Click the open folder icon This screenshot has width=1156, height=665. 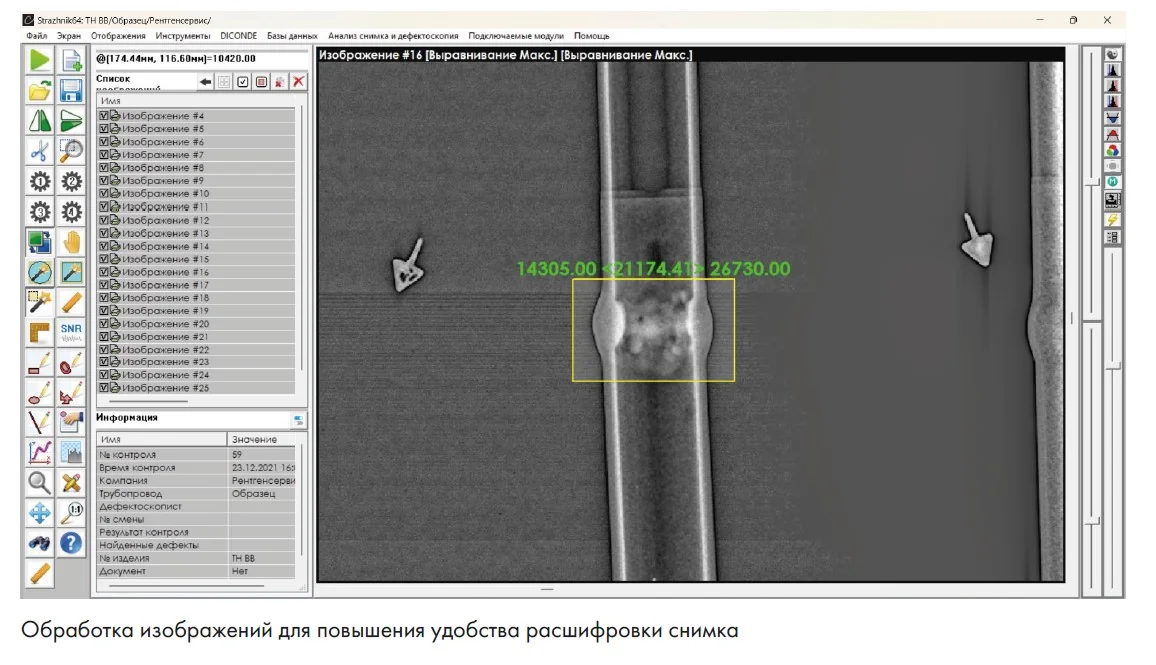[x=40, y=91]
